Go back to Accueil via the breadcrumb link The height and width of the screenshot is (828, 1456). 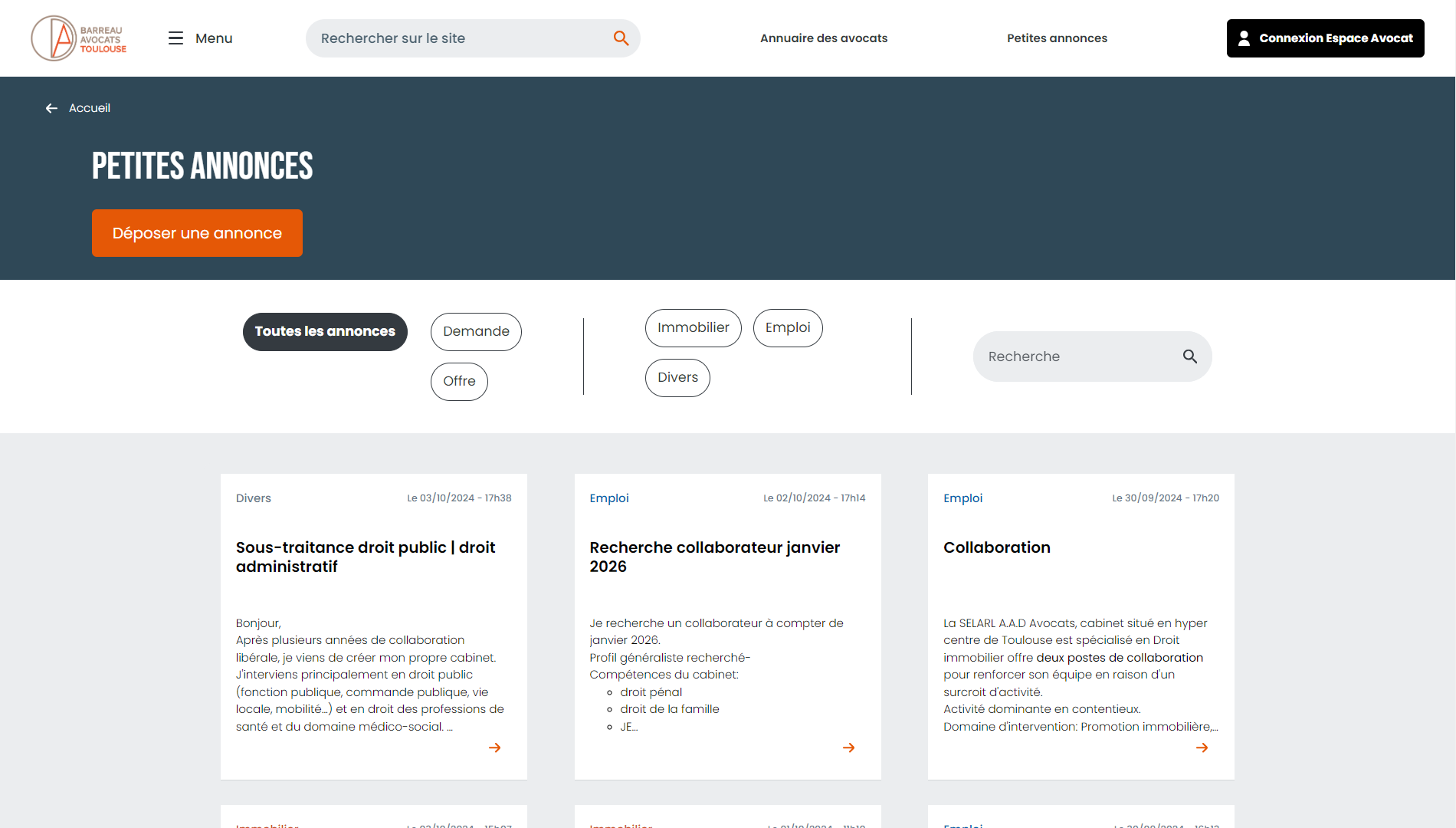pyautogui.click(x=90, y=108)
